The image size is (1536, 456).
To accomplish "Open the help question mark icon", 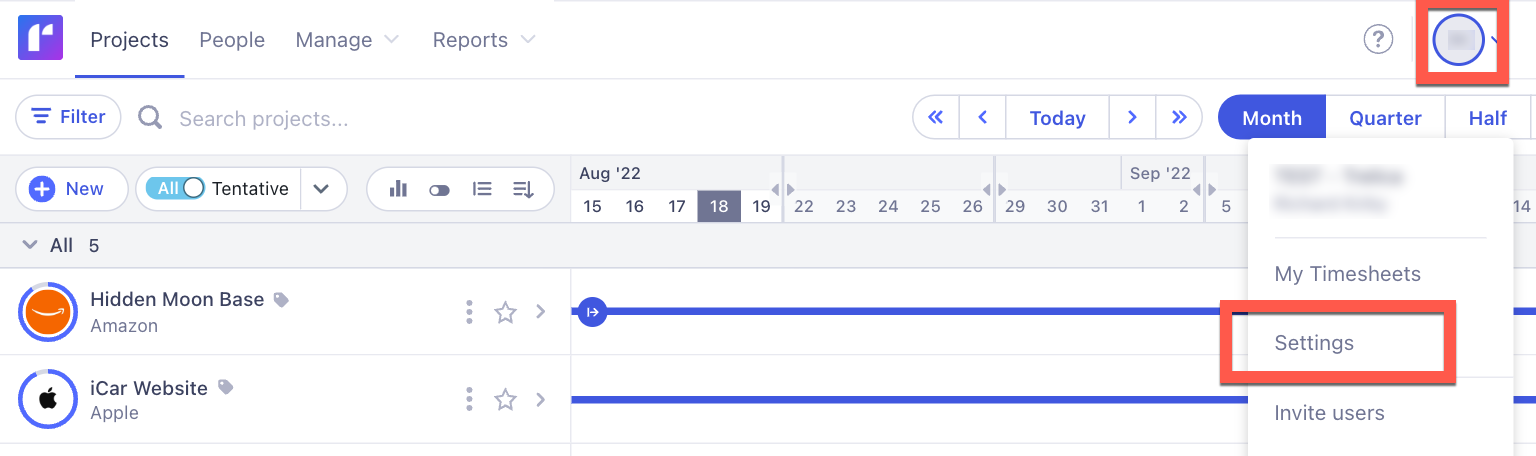I will coord(1378,39).
